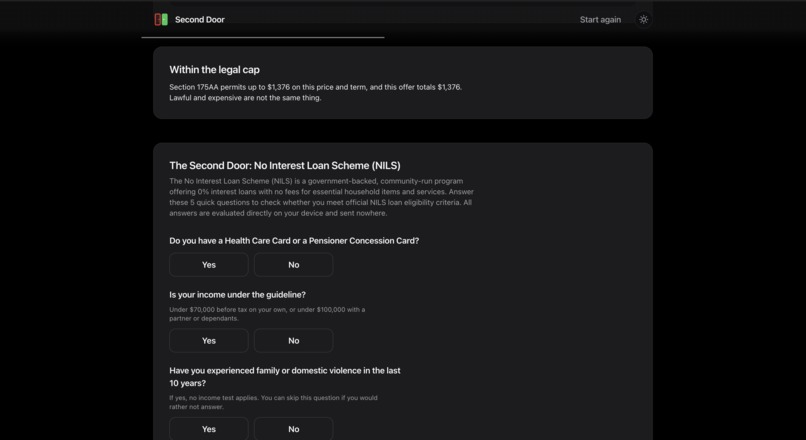Image resolution: width=806 pixels, height=440 pixels.
Task: Select Yes for family or domestic violence
Action: [x=209, y=429]
